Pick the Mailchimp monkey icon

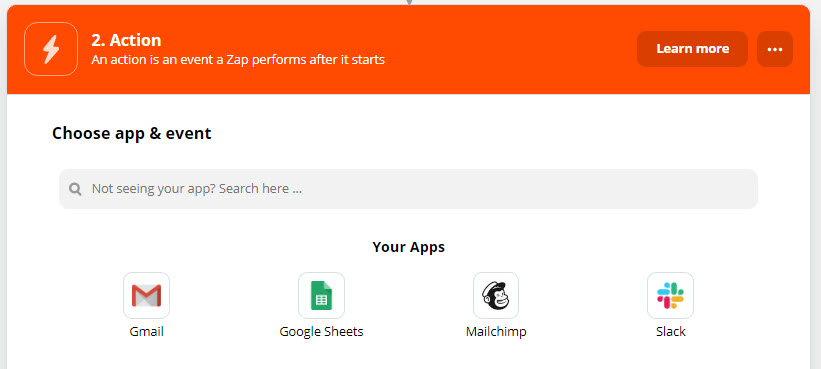pyautogui.click(x=496, y=295)
